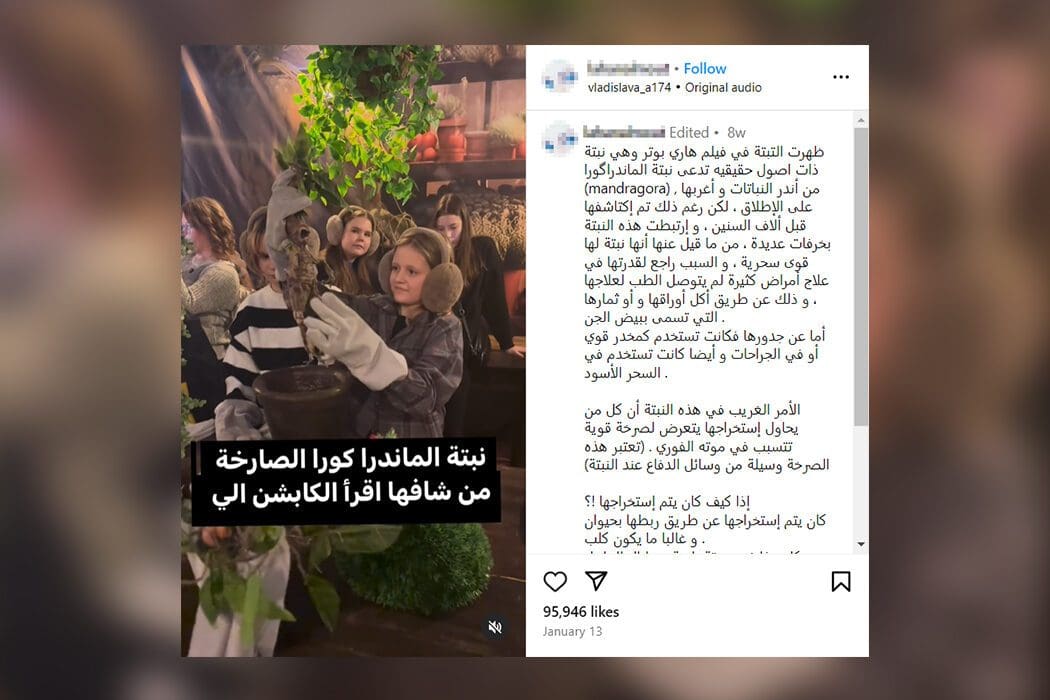The image size is (1050, 700).
Task: Share the post via paper plane icon
Action: pyautogui.click(x=596, y=581)
